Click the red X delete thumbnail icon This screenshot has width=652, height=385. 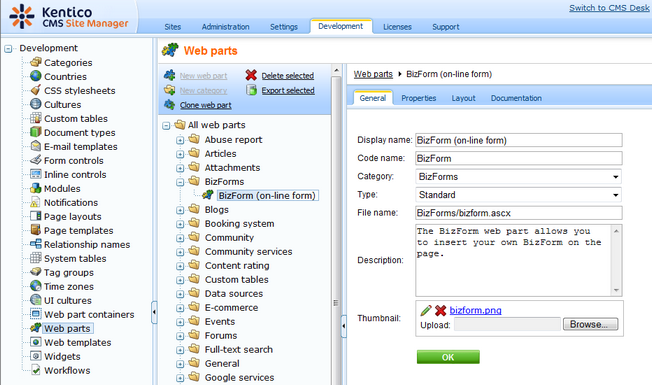440,310
